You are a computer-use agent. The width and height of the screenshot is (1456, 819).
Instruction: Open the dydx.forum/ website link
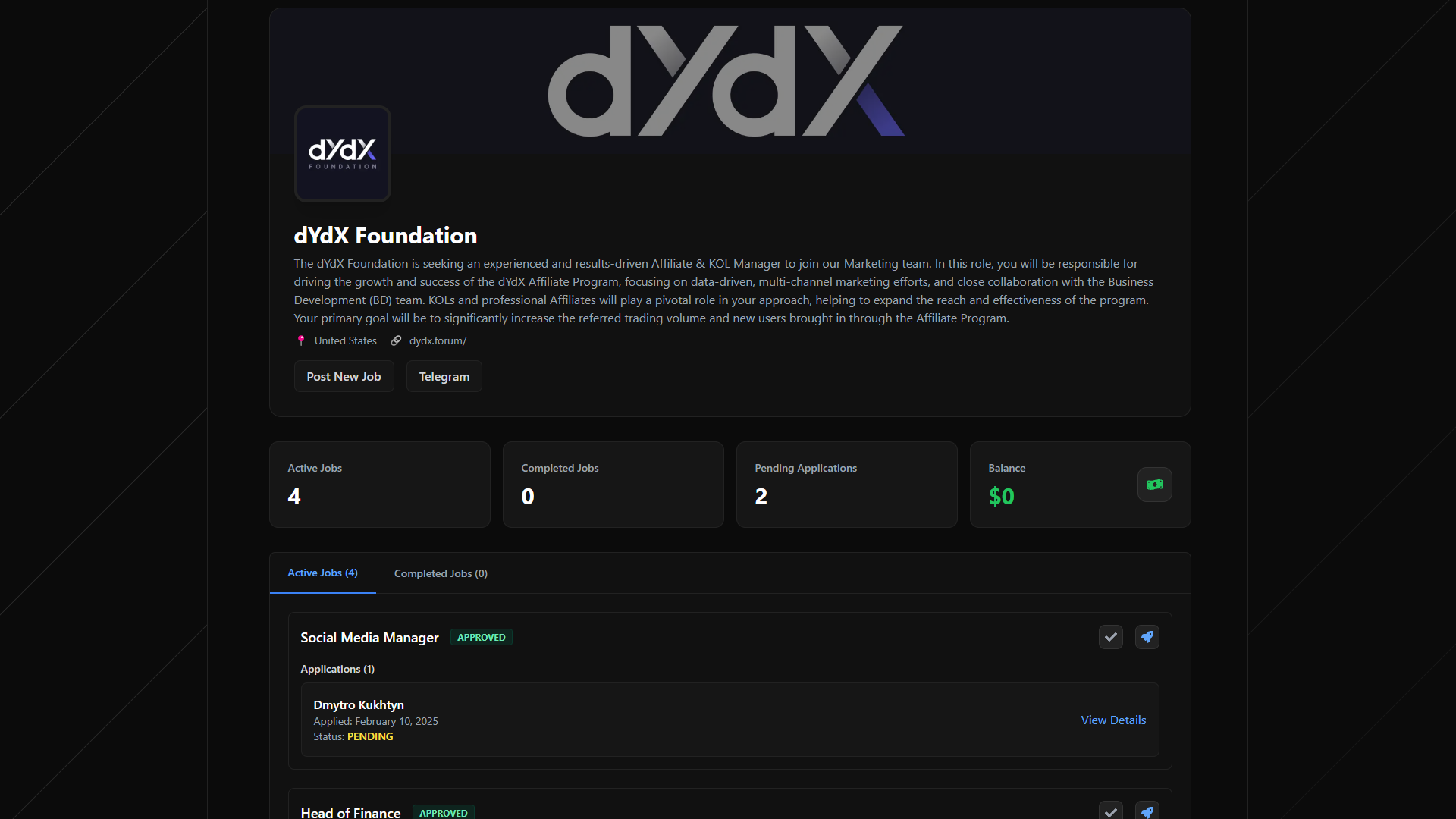tap(438, 340)
